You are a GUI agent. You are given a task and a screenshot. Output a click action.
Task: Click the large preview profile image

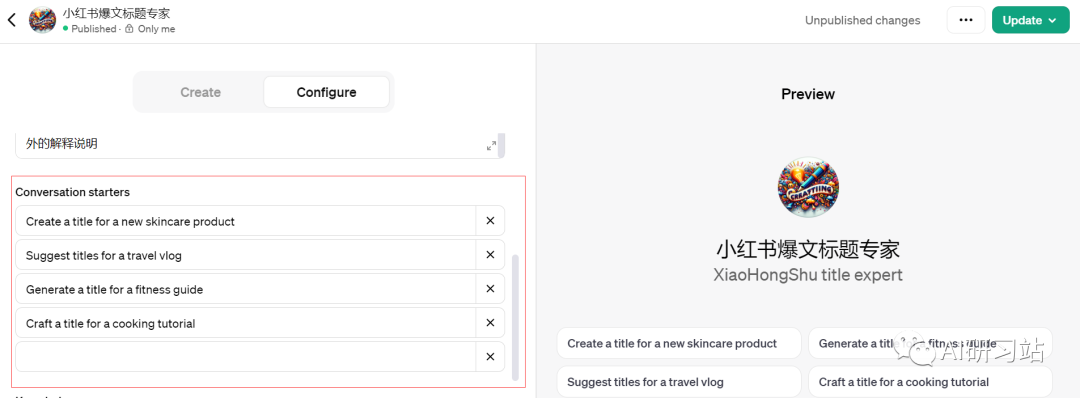(807, 187)
